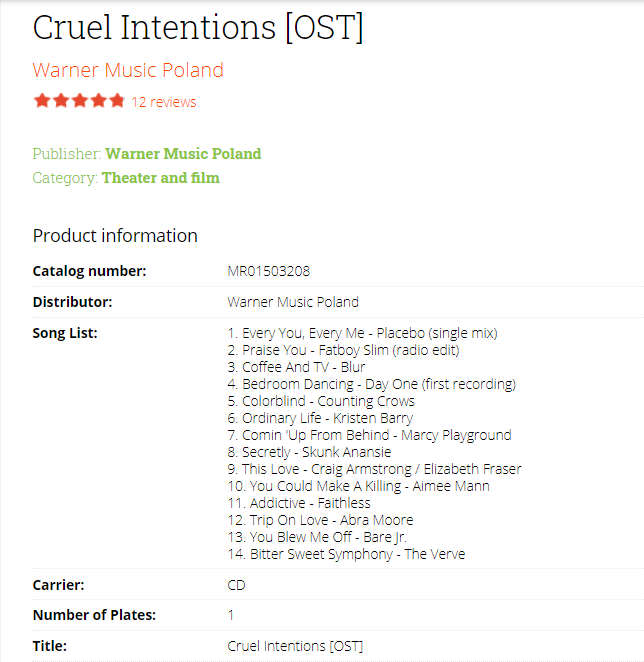Click the Title value Cruel Intentions [OST]
Viewport: 644px width, 662px height.
295,646
